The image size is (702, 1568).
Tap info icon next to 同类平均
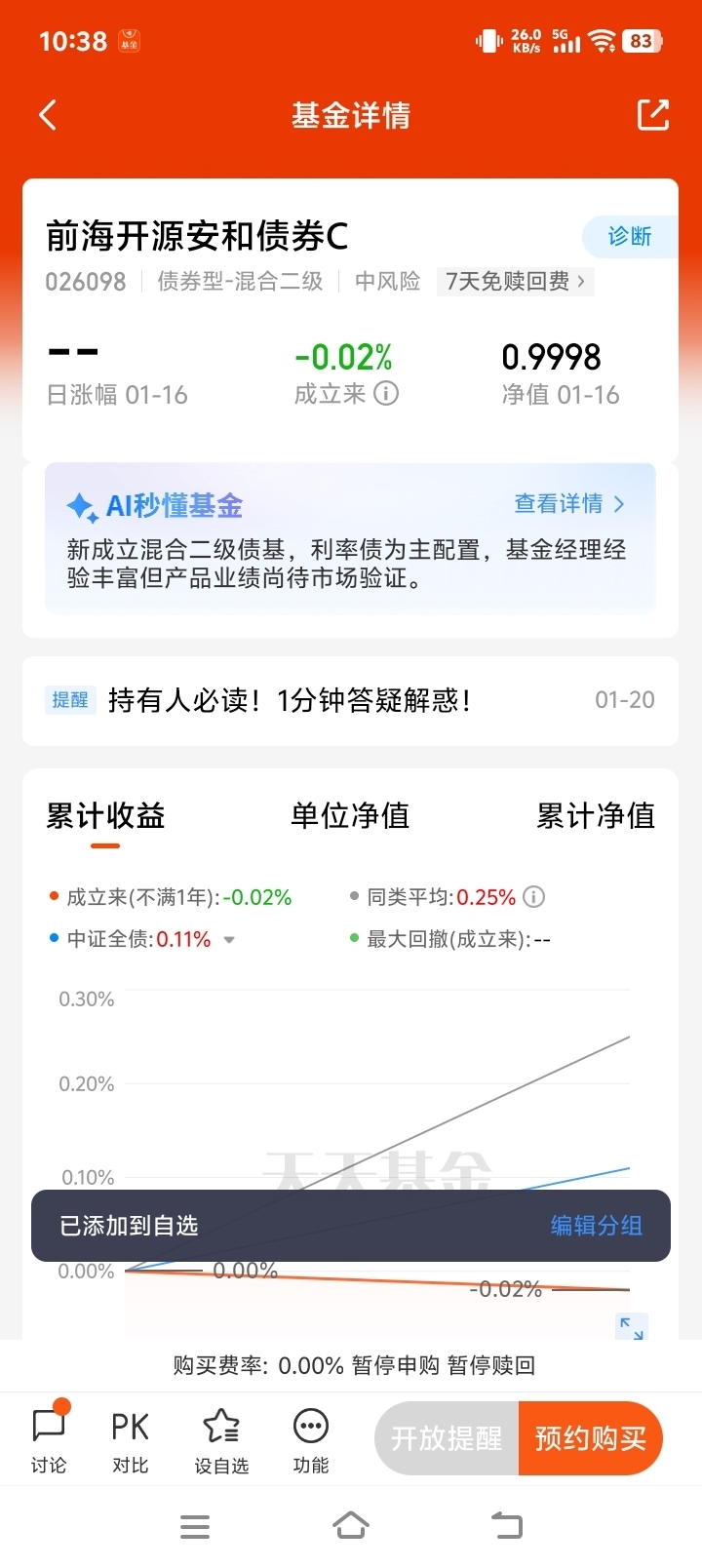click(533, 896)
